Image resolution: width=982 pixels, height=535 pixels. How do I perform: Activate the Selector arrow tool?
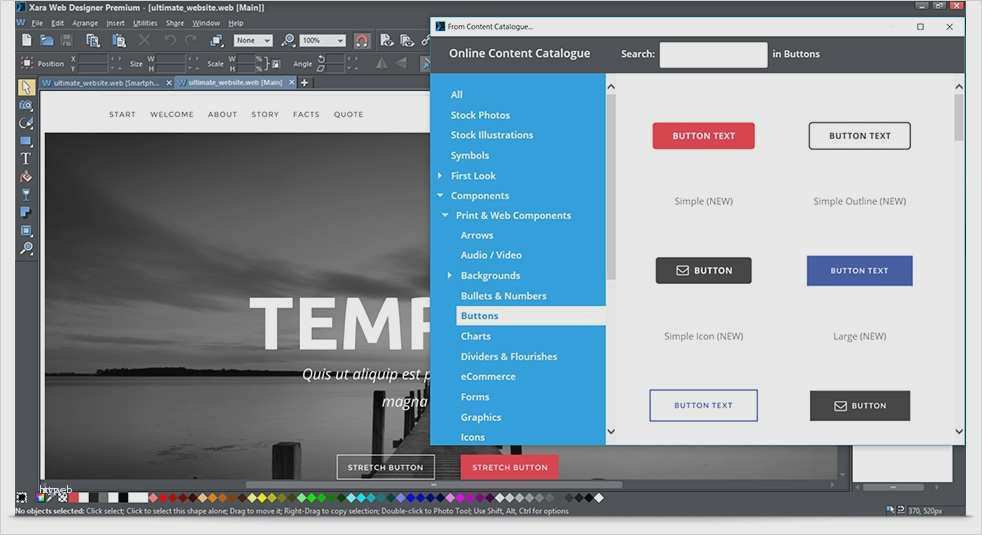tap(26, 87)
